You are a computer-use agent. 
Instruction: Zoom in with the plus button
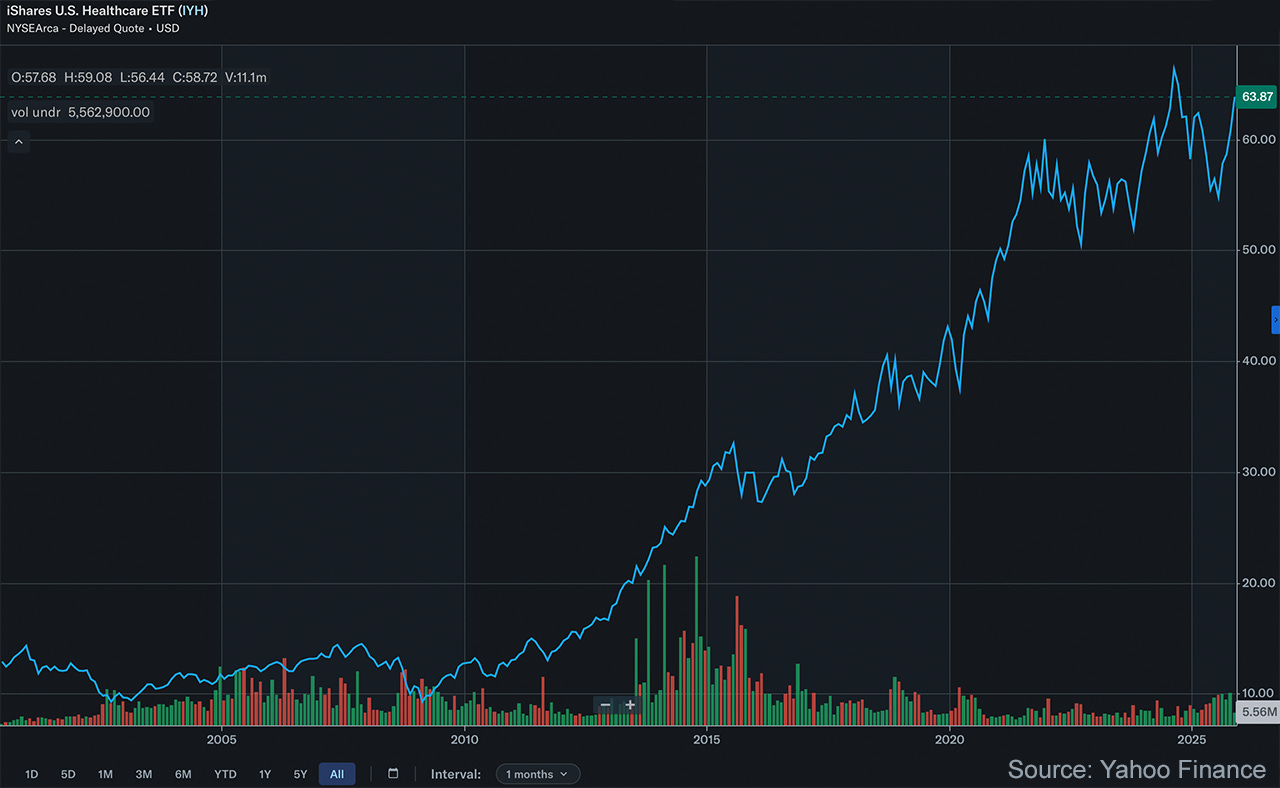(x=630, y=705)
